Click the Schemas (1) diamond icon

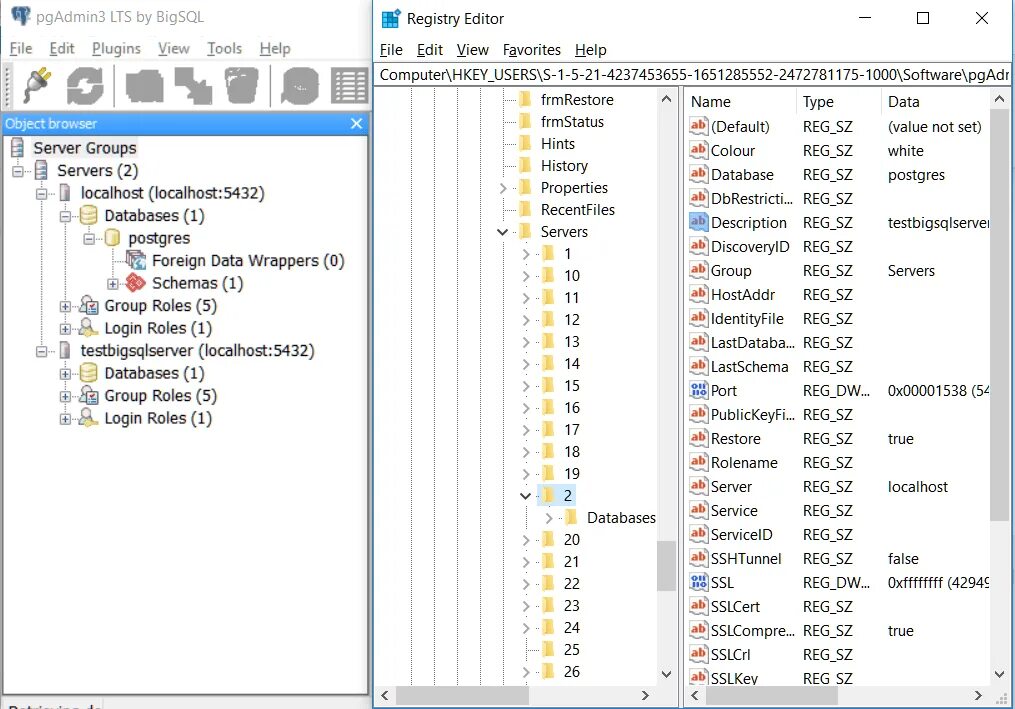click(135, 283)
